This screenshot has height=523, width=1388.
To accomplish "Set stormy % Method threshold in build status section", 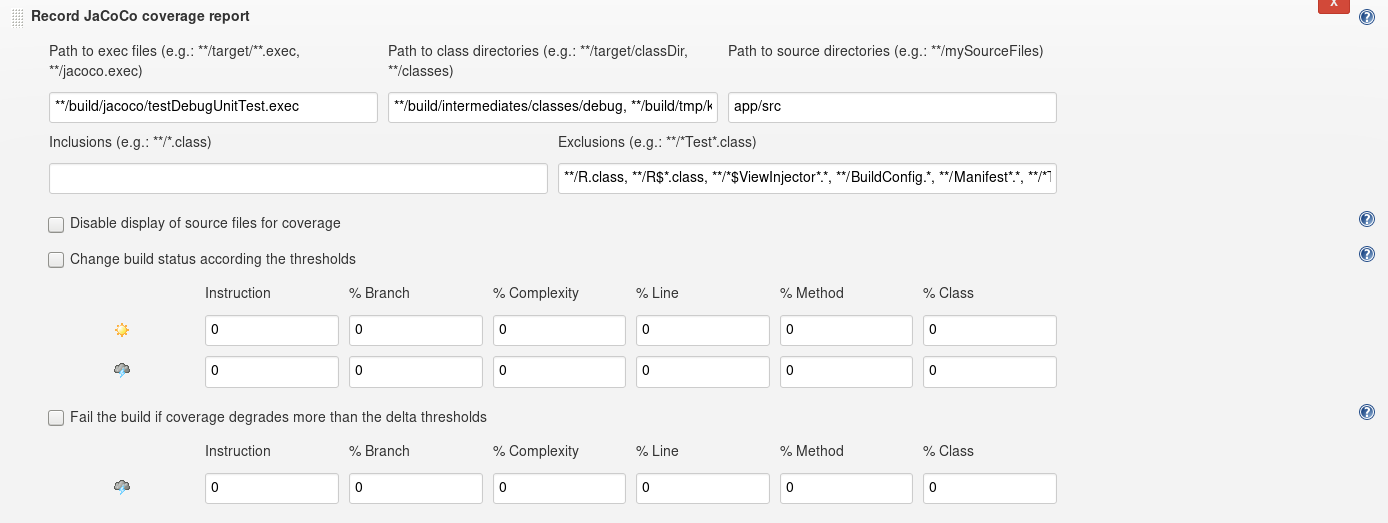I will tap(846, 371).
